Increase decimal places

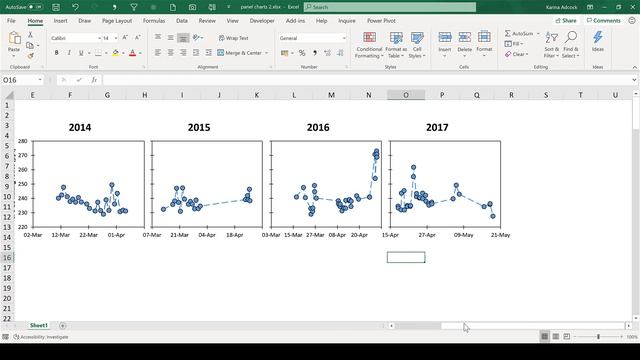point(327,53)
